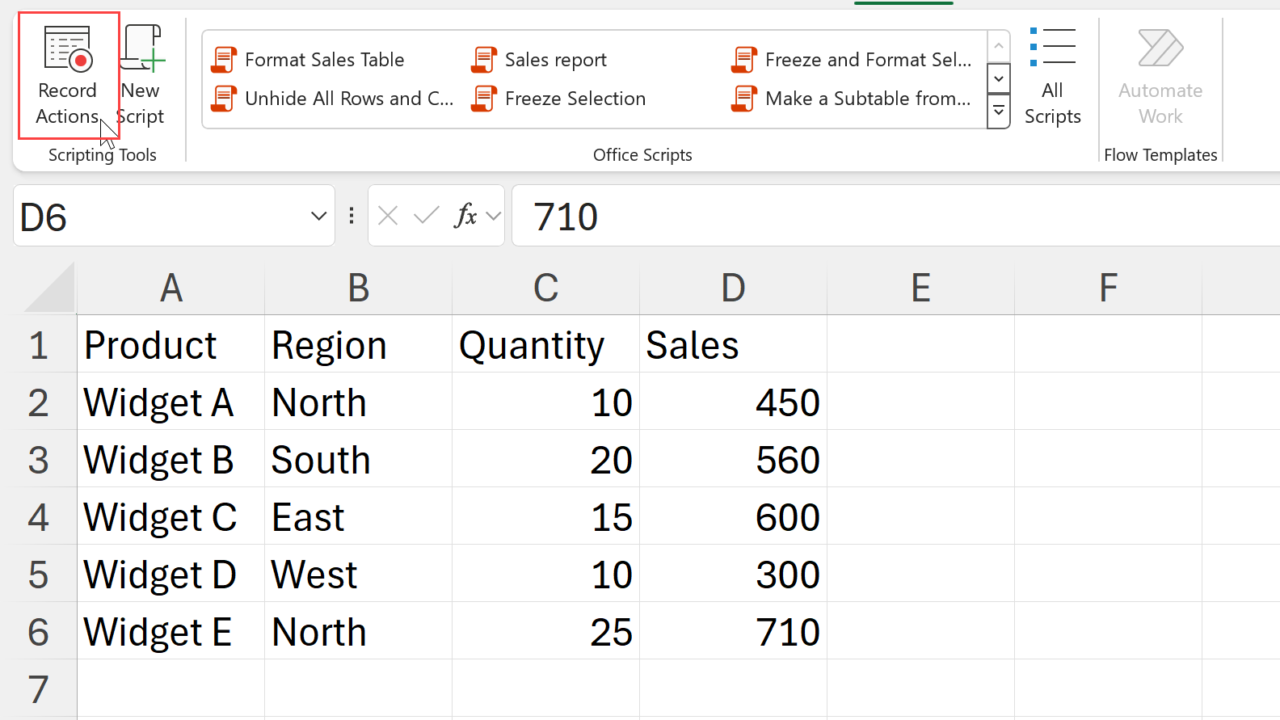Screen dimensions: 1280x720
Task: Select column C header
Action: pyautogui.click(x=545, y=289)
